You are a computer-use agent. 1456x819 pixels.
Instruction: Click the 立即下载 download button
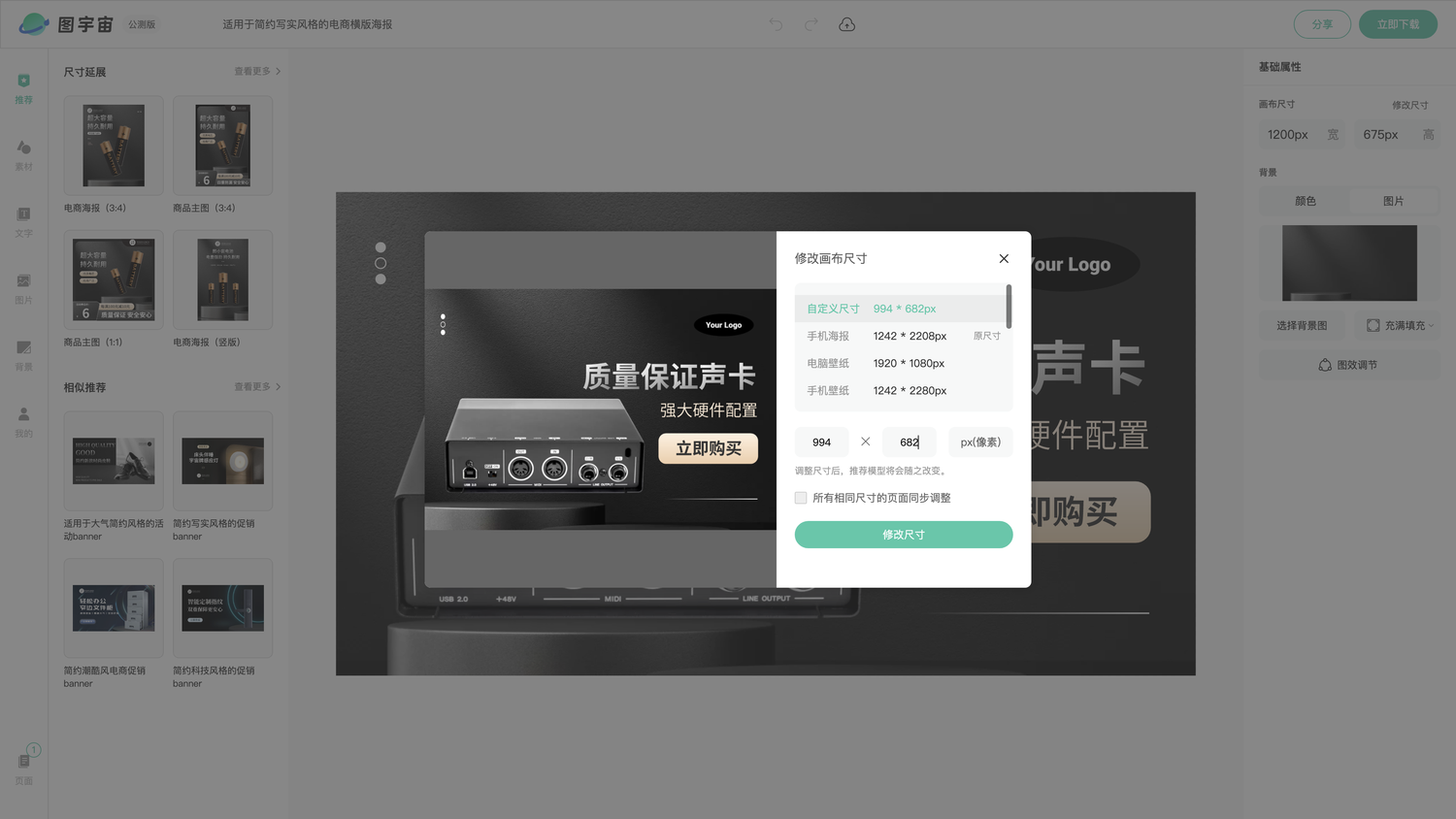[1398, 24]
